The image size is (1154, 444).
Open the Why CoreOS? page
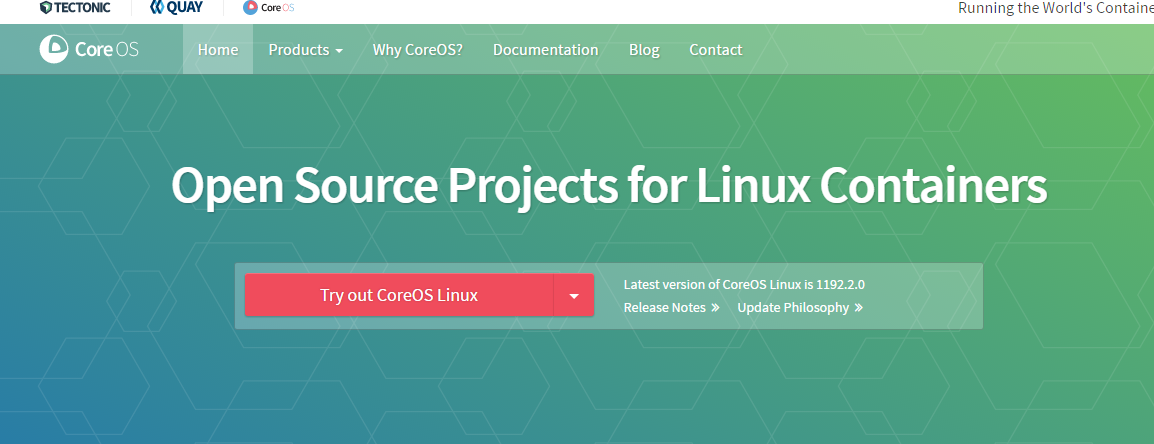pyautogui.click(x=417, y=49)
